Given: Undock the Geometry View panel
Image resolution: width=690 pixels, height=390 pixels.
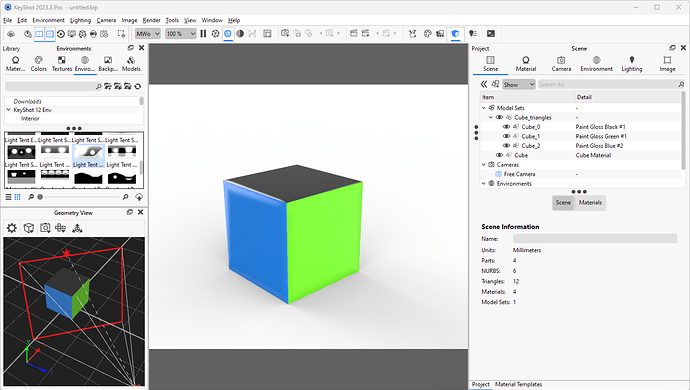Looking at the screenshot, I should [x=130, y=212].
